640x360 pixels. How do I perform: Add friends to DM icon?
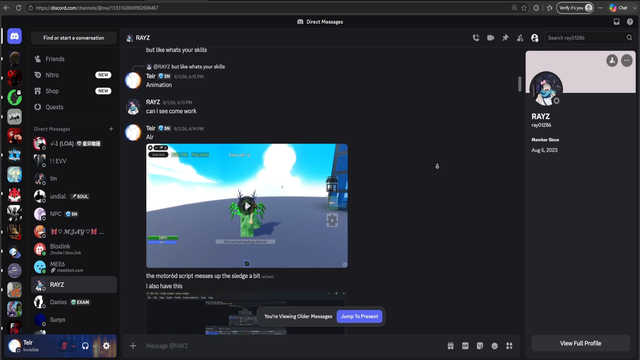520,38
